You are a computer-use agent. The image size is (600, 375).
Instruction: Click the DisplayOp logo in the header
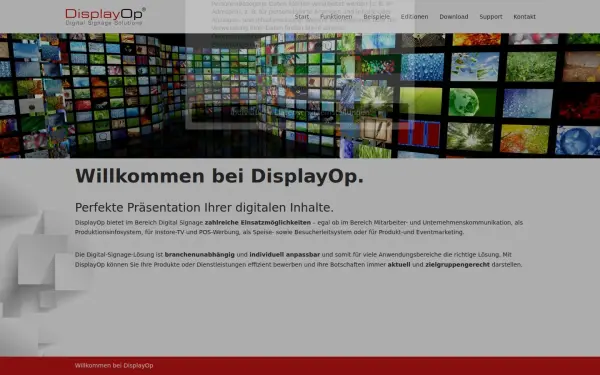pos(105,16)
